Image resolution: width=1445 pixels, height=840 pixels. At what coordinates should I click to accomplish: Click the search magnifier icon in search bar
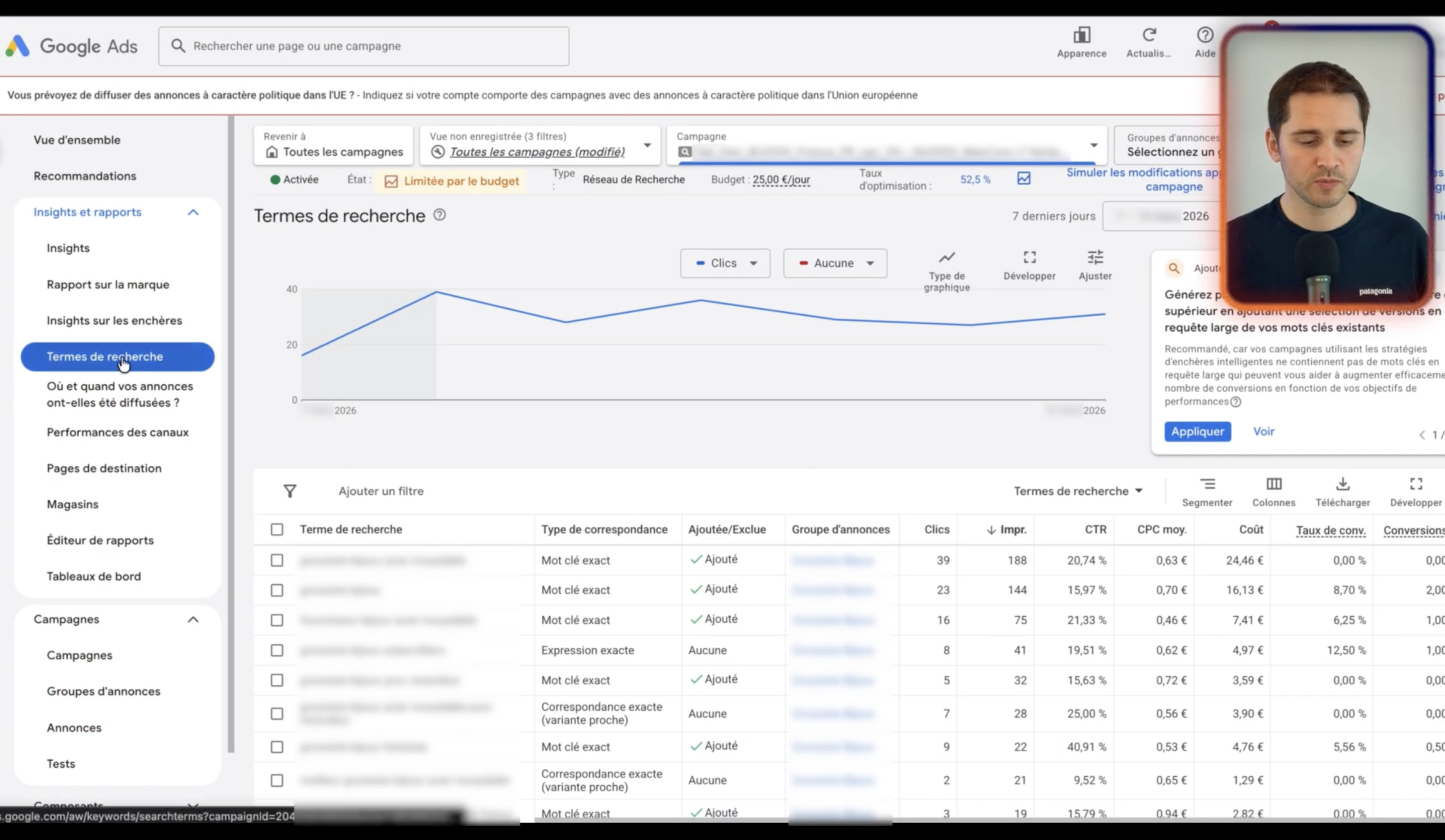point(178,46)
